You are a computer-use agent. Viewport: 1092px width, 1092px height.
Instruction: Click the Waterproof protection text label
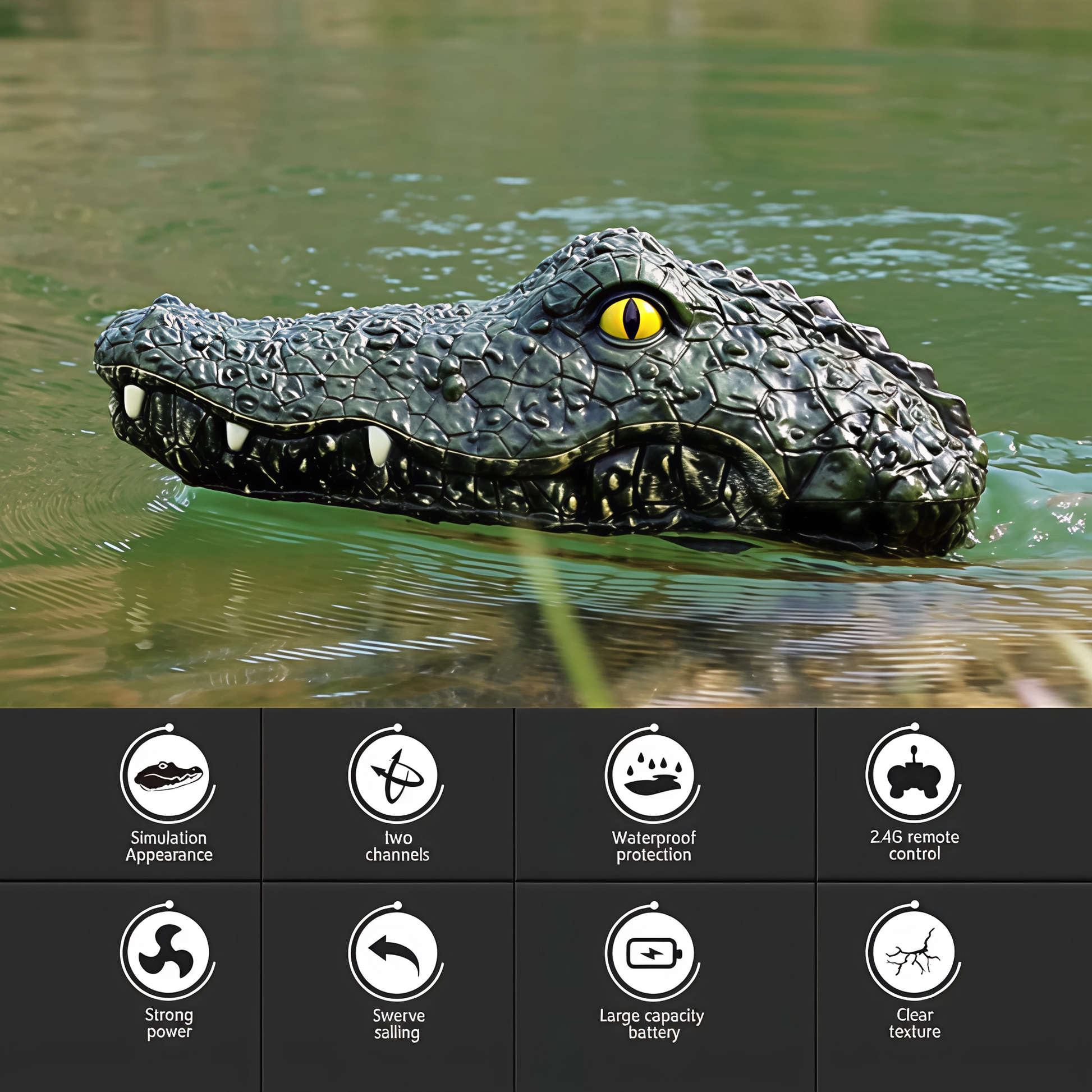click(653, 846)
